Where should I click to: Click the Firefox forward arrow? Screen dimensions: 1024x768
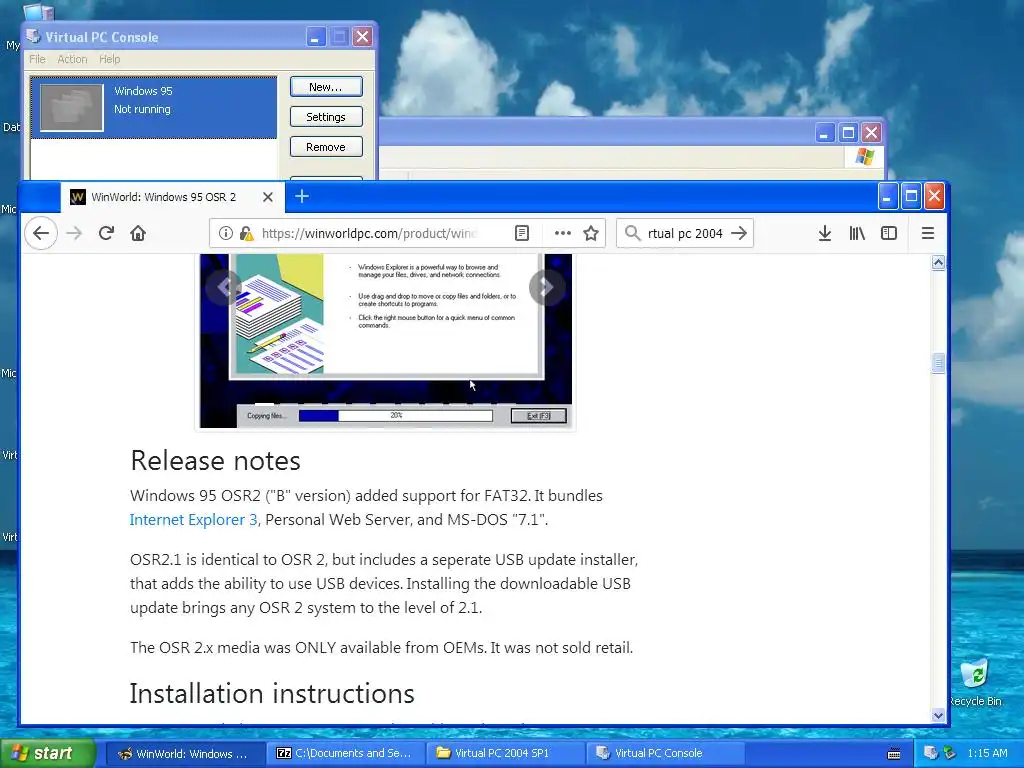tap(74, 233)
